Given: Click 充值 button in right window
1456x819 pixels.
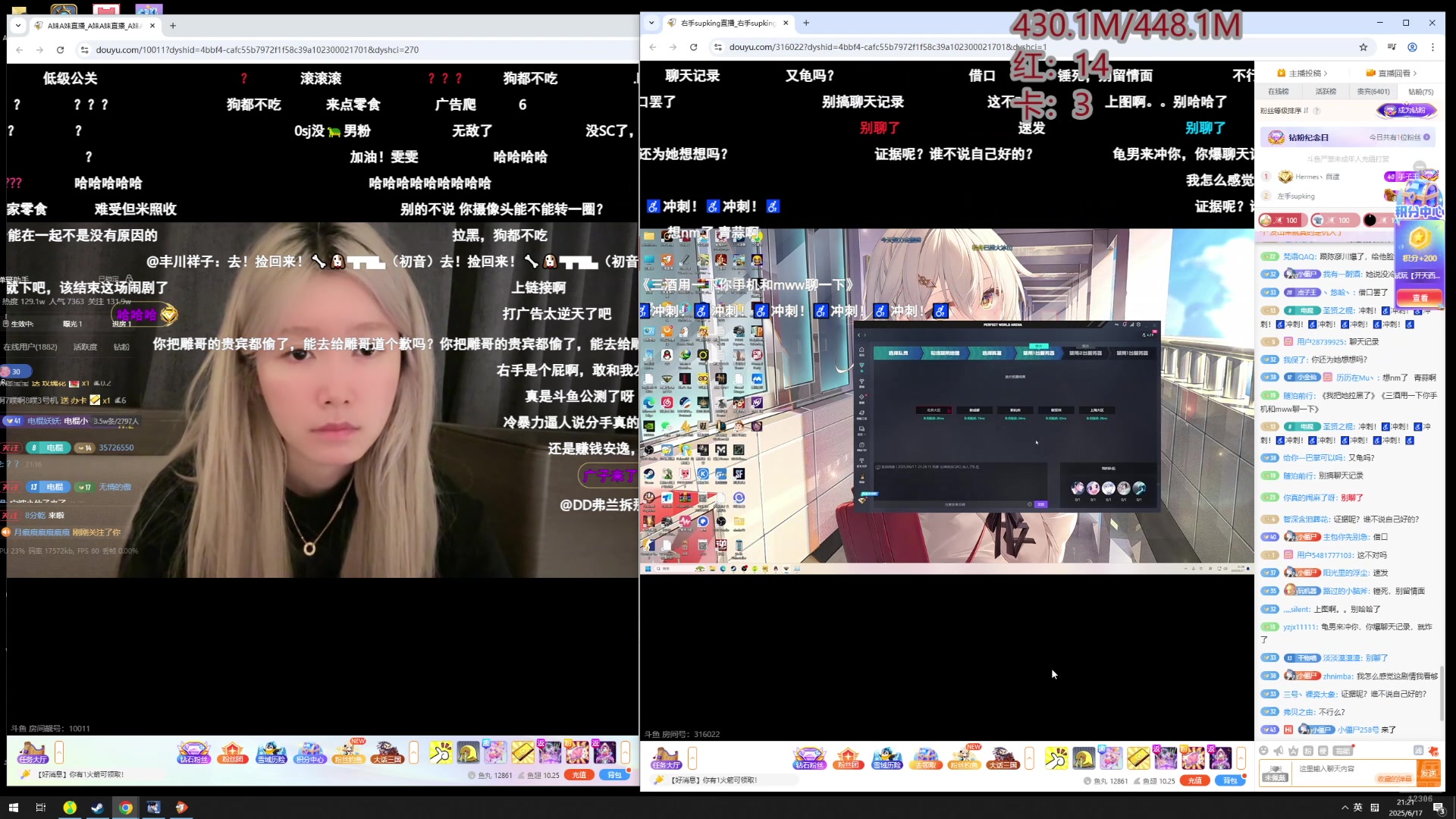Looking at the screenshot, I should [x=1195, y=780].
